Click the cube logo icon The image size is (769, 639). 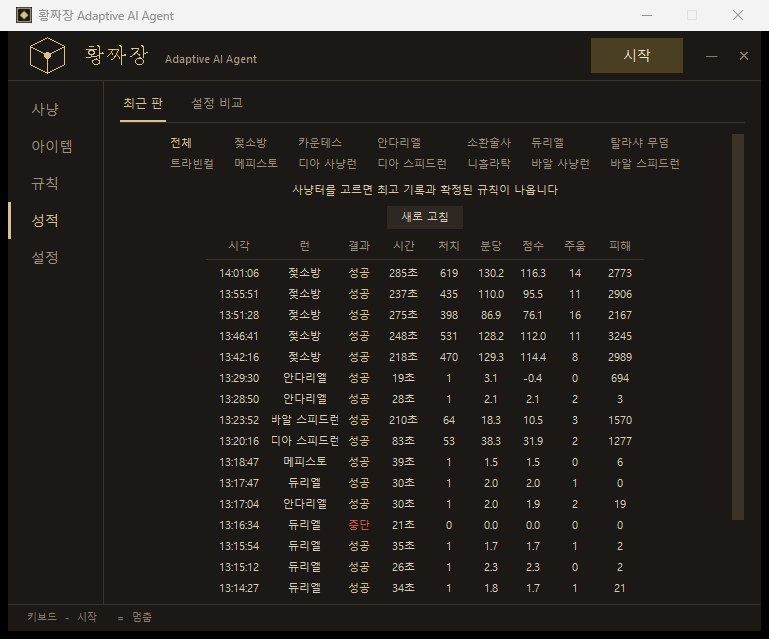[x=47, y=55]
